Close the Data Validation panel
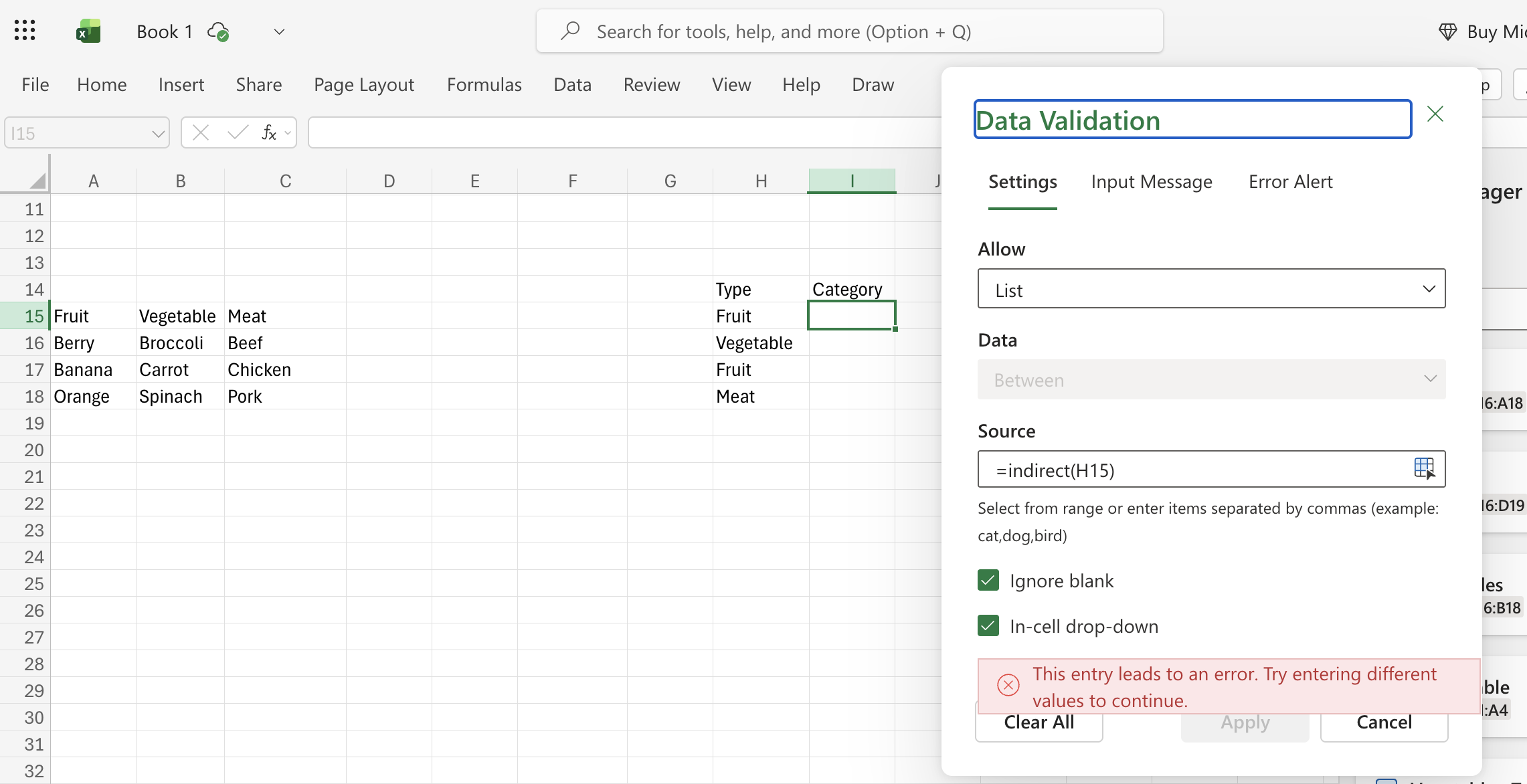Screen dimensions: 1527x784 point(1435,114)
